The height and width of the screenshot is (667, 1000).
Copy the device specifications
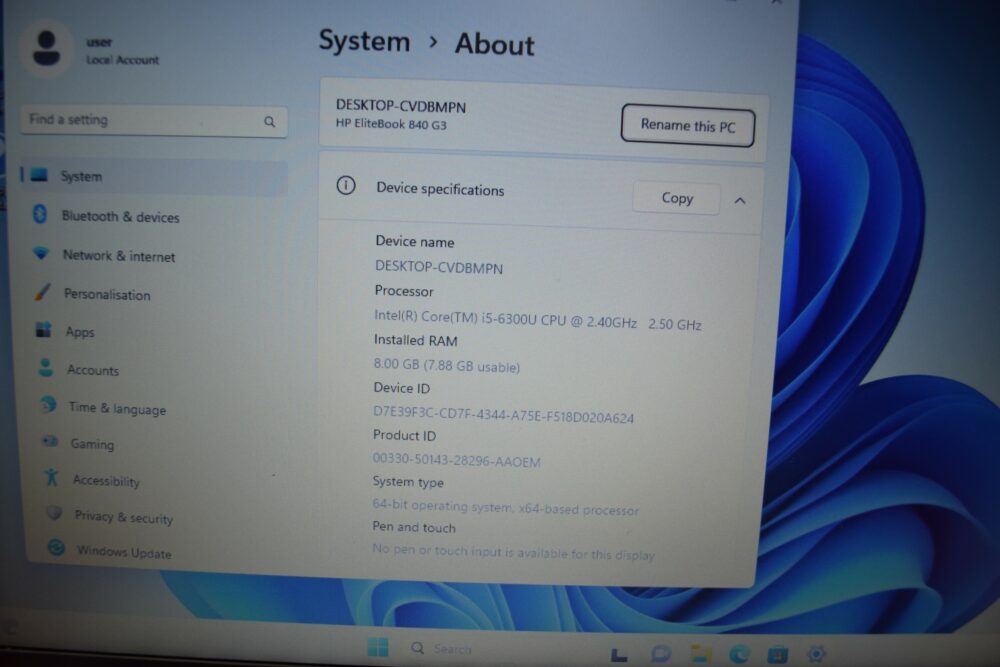pyautogui.click(x=677, y=198)
